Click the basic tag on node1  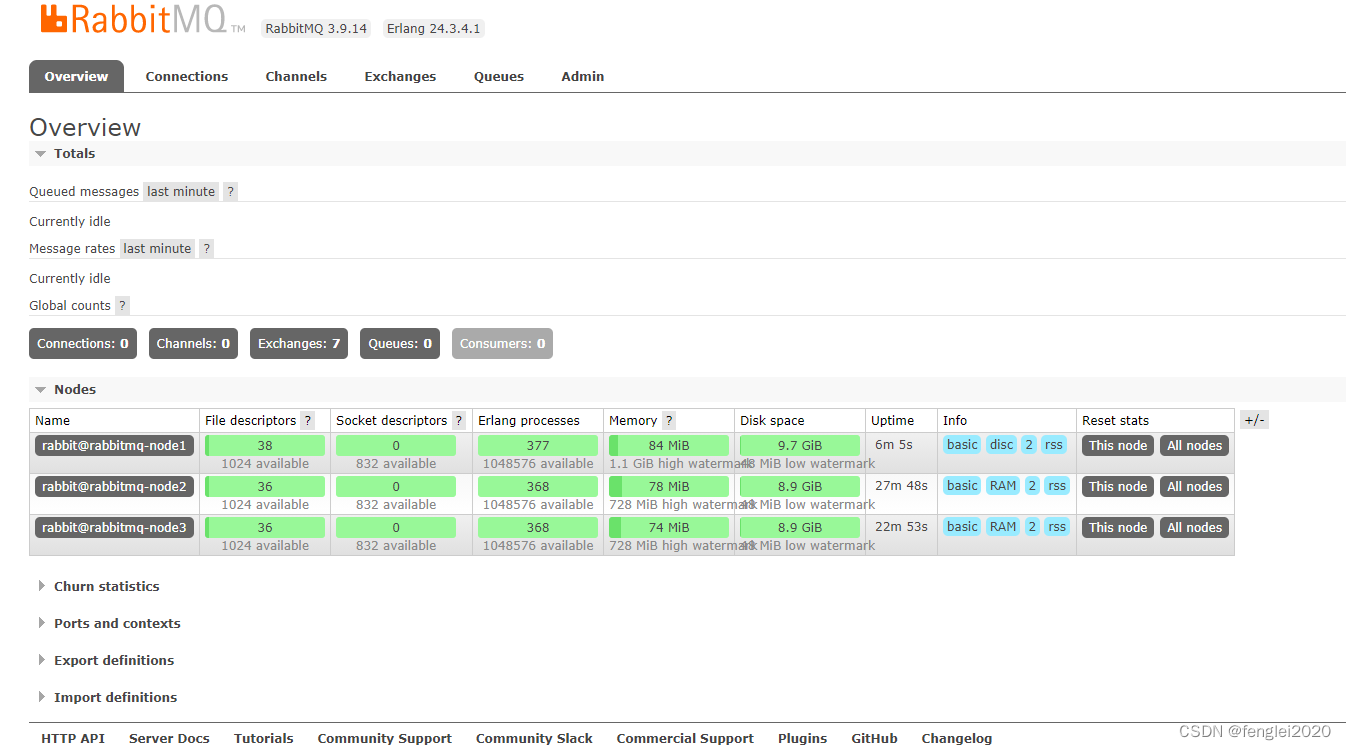962,445
